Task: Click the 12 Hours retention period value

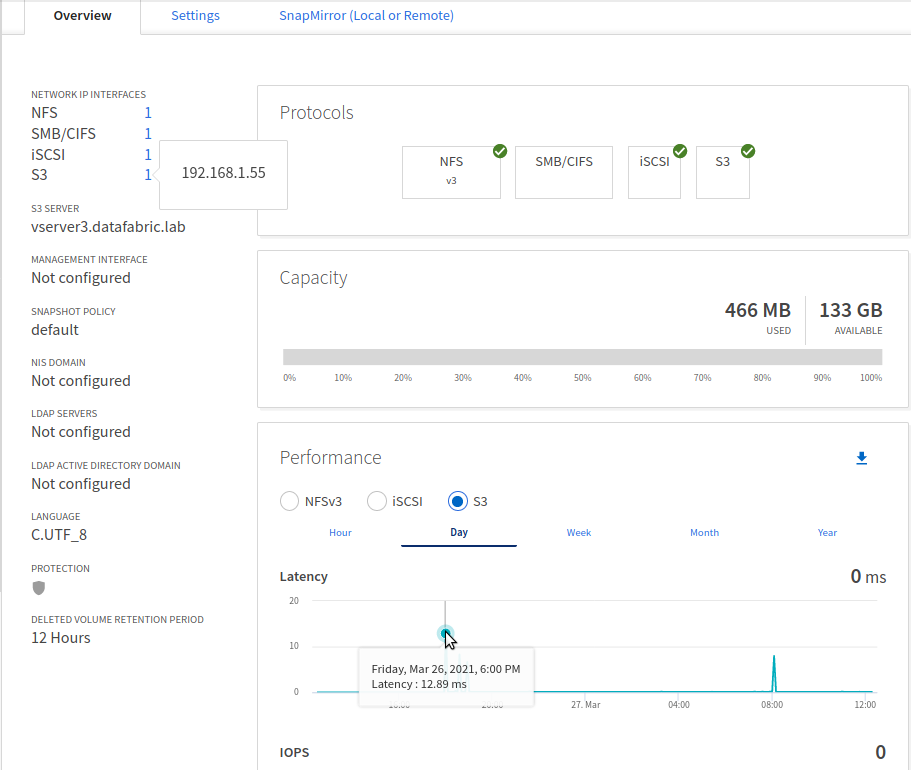Action: 61,638
